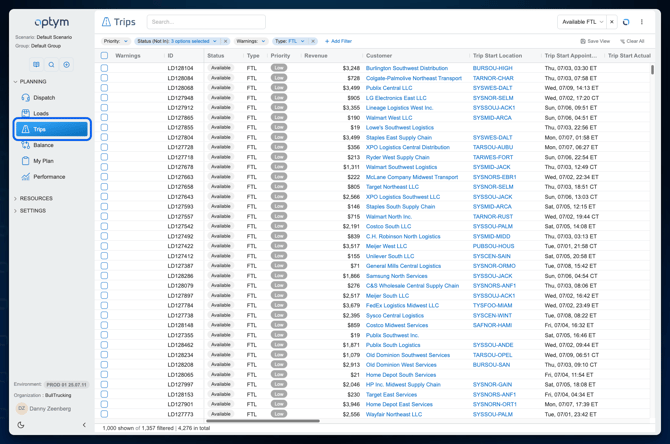
Task: Click trip ID LD127422 cell
Action: [180, 246]
